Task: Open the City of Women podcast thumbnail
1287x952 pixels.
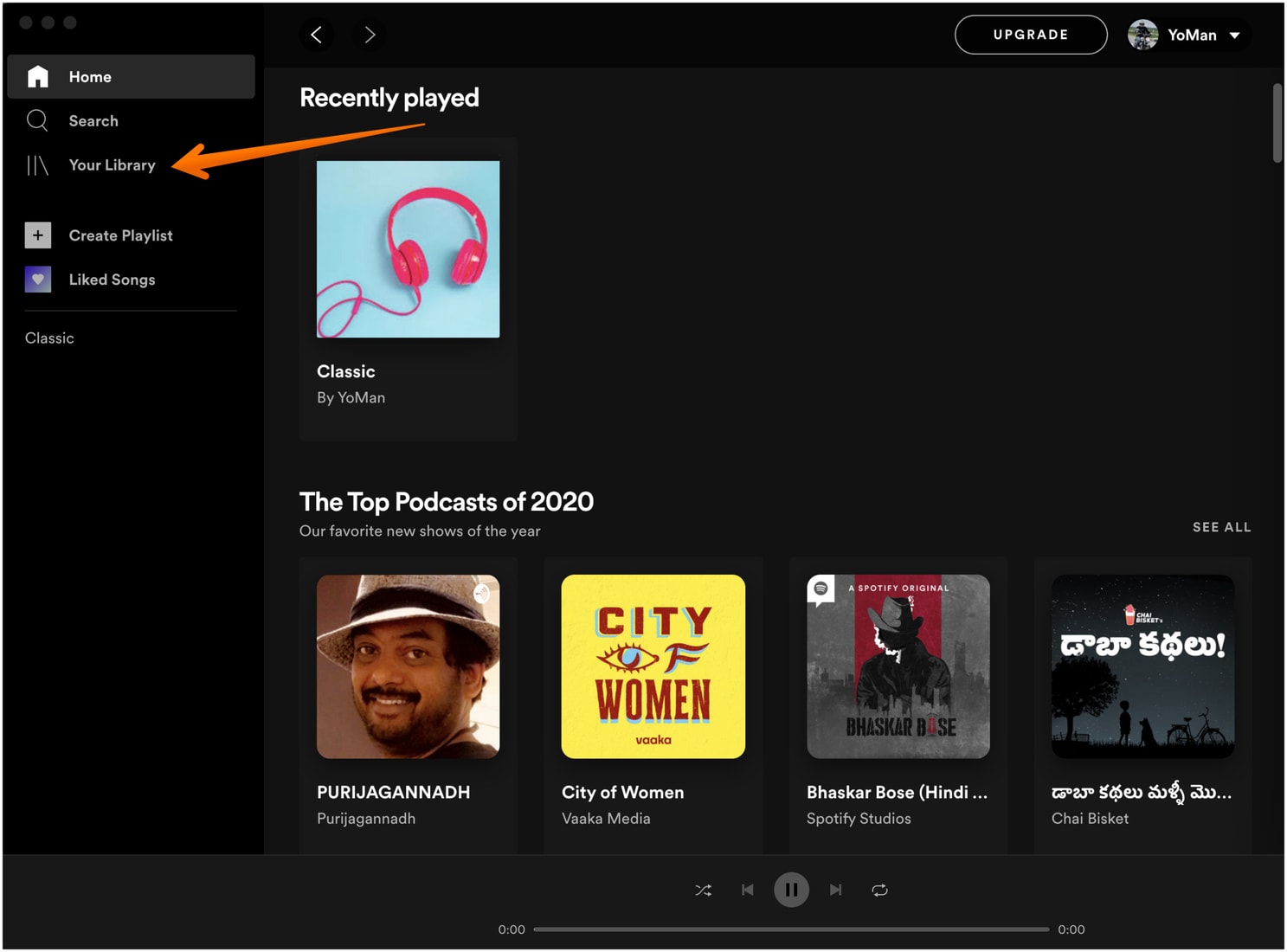Action: 653,666
